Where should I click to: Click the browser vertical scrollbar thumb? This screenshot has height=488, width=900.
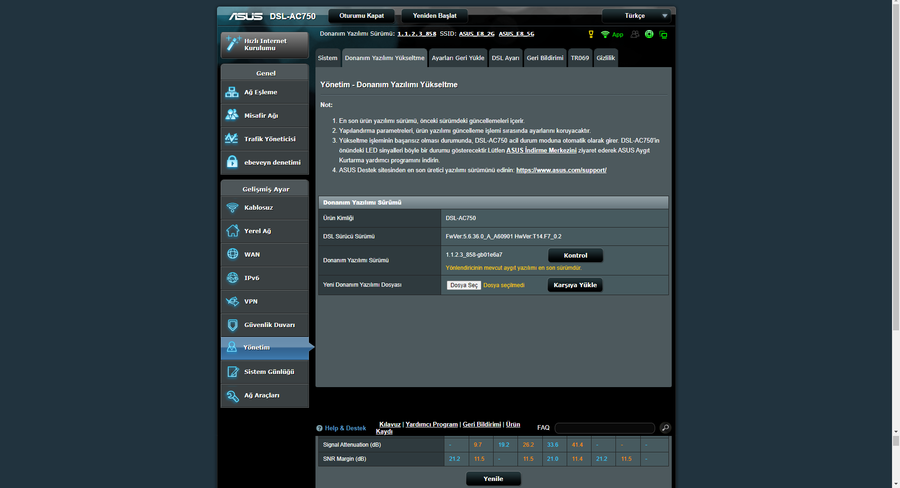tap(895, 169)
